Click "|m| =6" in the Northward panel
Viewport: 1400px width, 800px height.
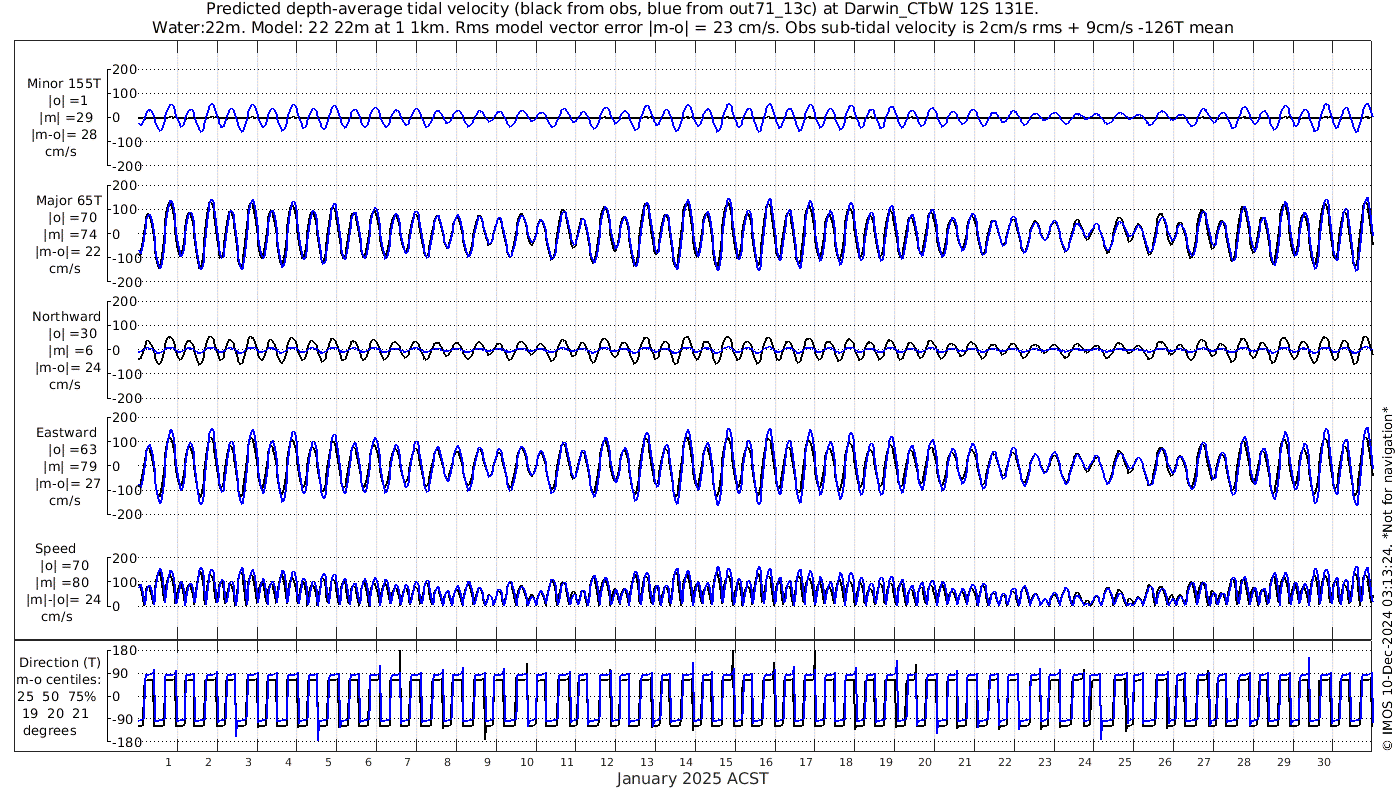(x=70, y=350)
